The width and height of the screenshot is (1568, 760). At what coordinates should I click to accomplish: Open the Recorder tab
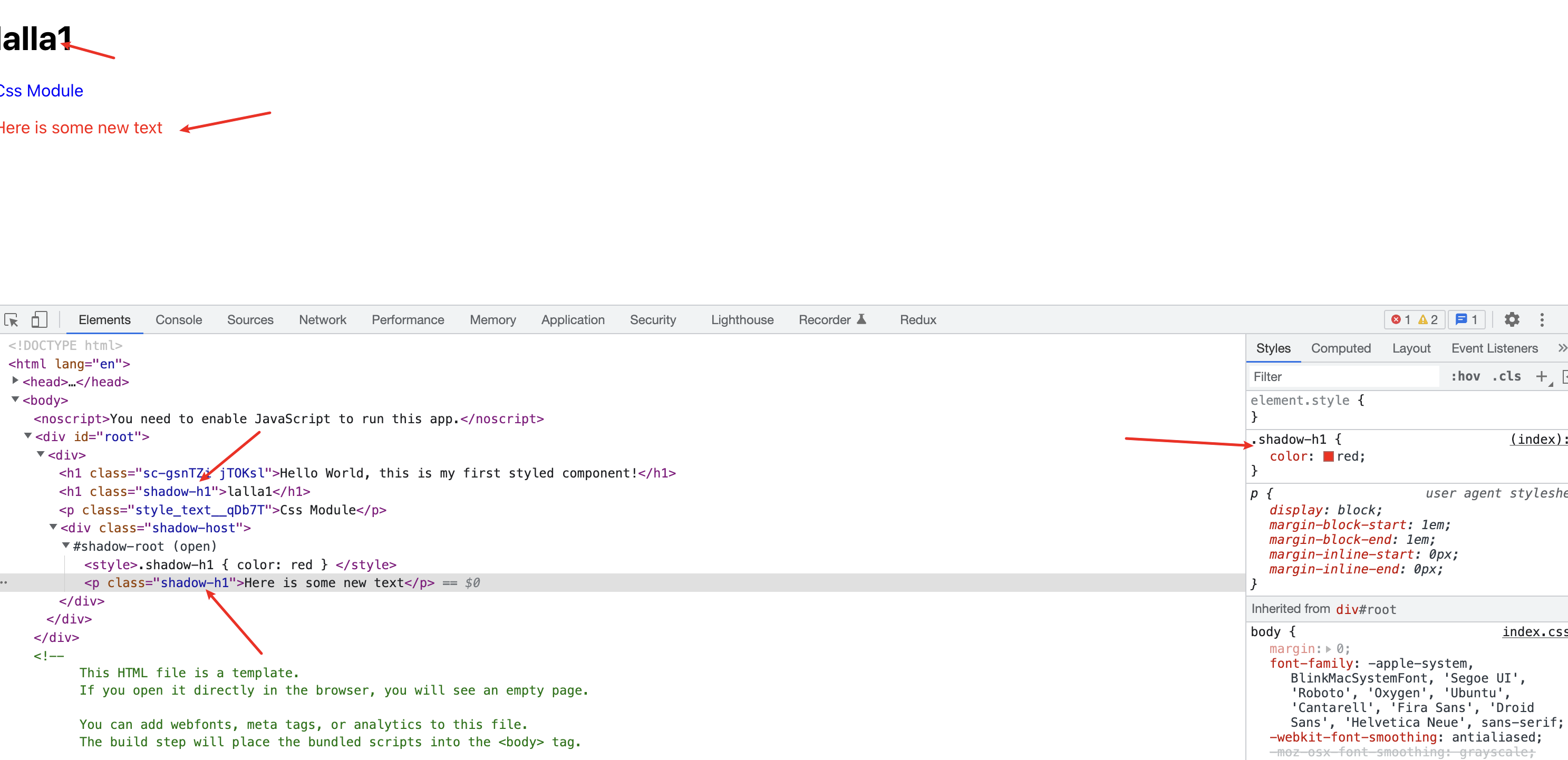832,319
